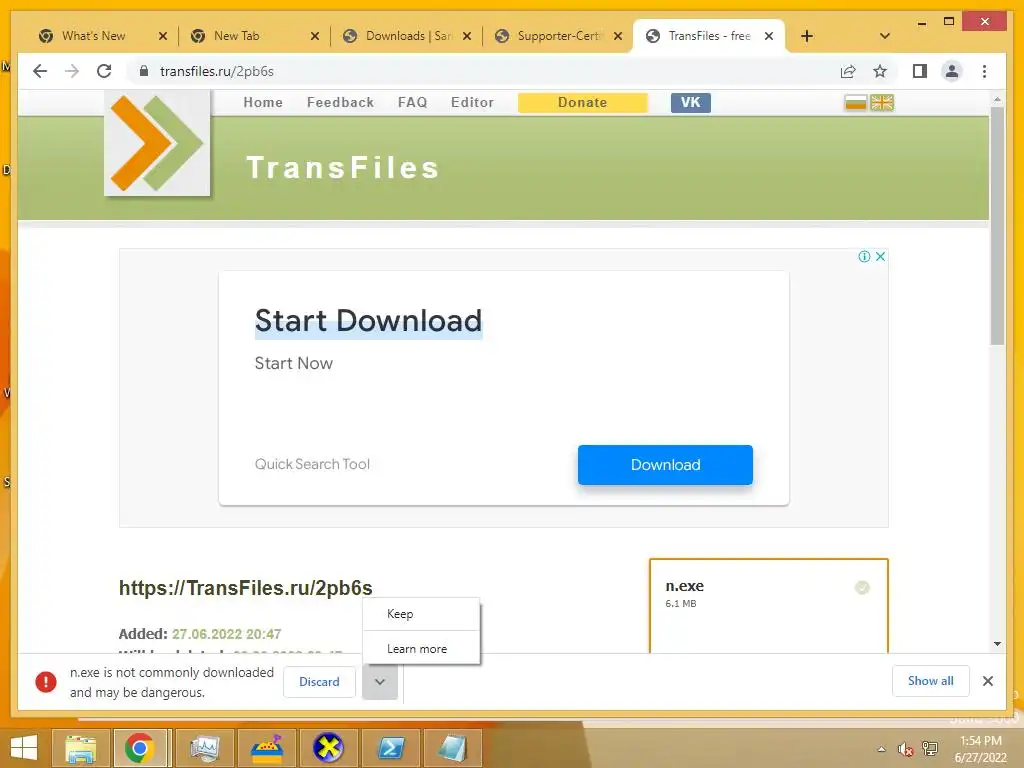
Task: Bookmark this page with star icon
Action: (x=880, y=71)
